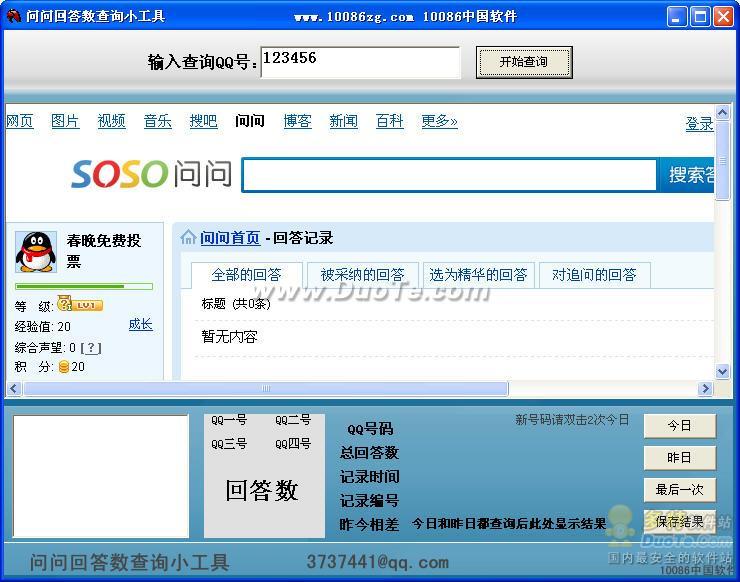Click the 暂无内容 text
This screenshot has height=582, width=740.
[x=229, y=337]
